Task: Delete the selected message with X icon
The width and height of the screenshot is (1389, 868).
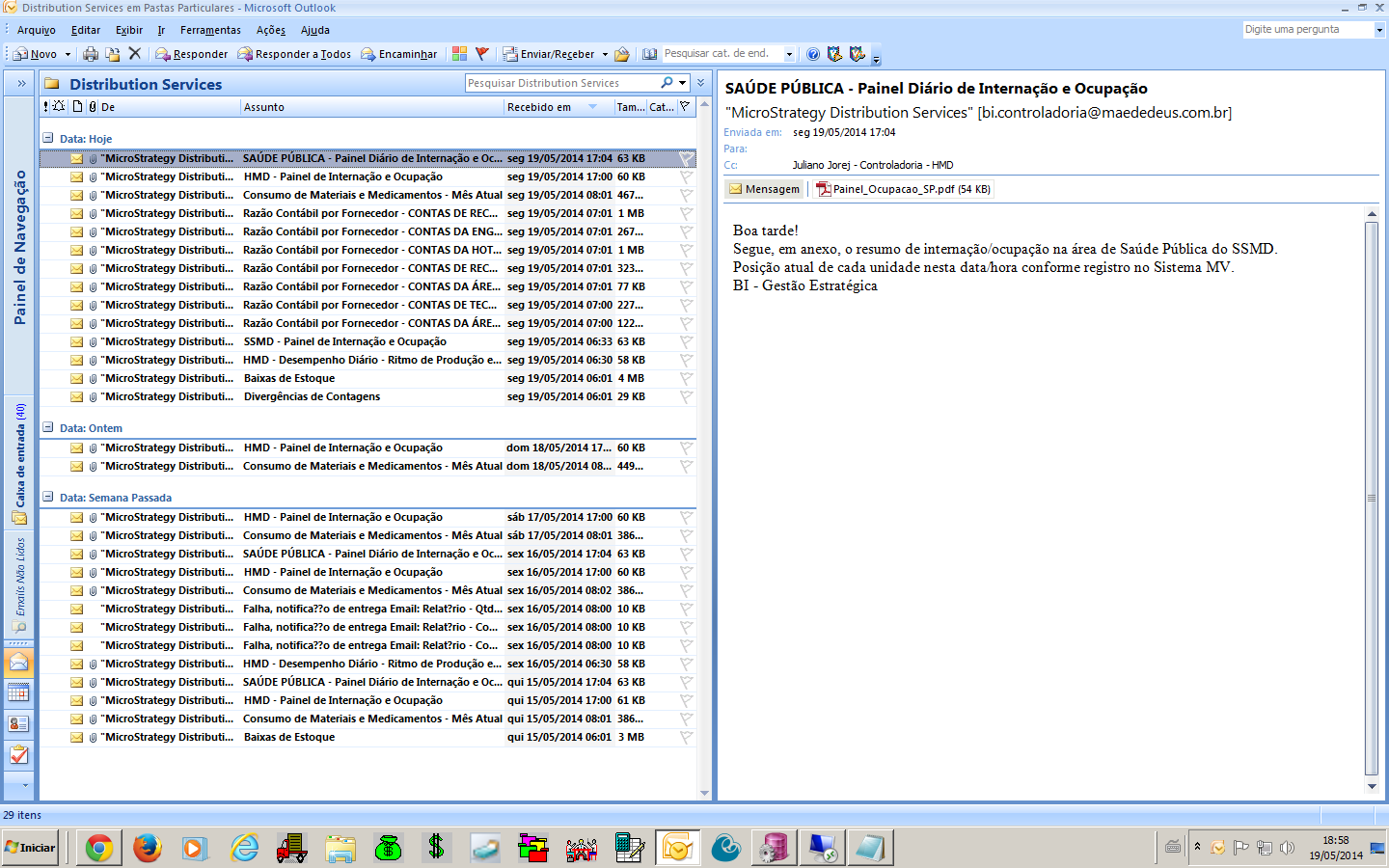Action: pos(135,54)
